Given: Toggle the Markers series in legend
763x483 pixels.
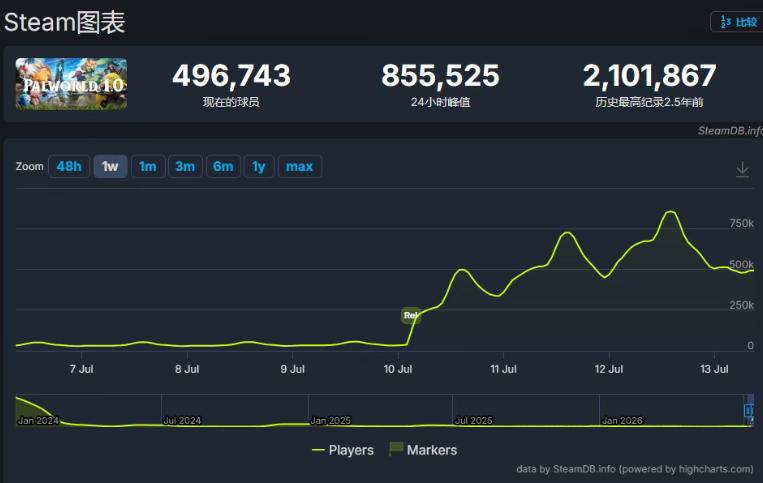Looking at the screenshot, I should [423, 449].
